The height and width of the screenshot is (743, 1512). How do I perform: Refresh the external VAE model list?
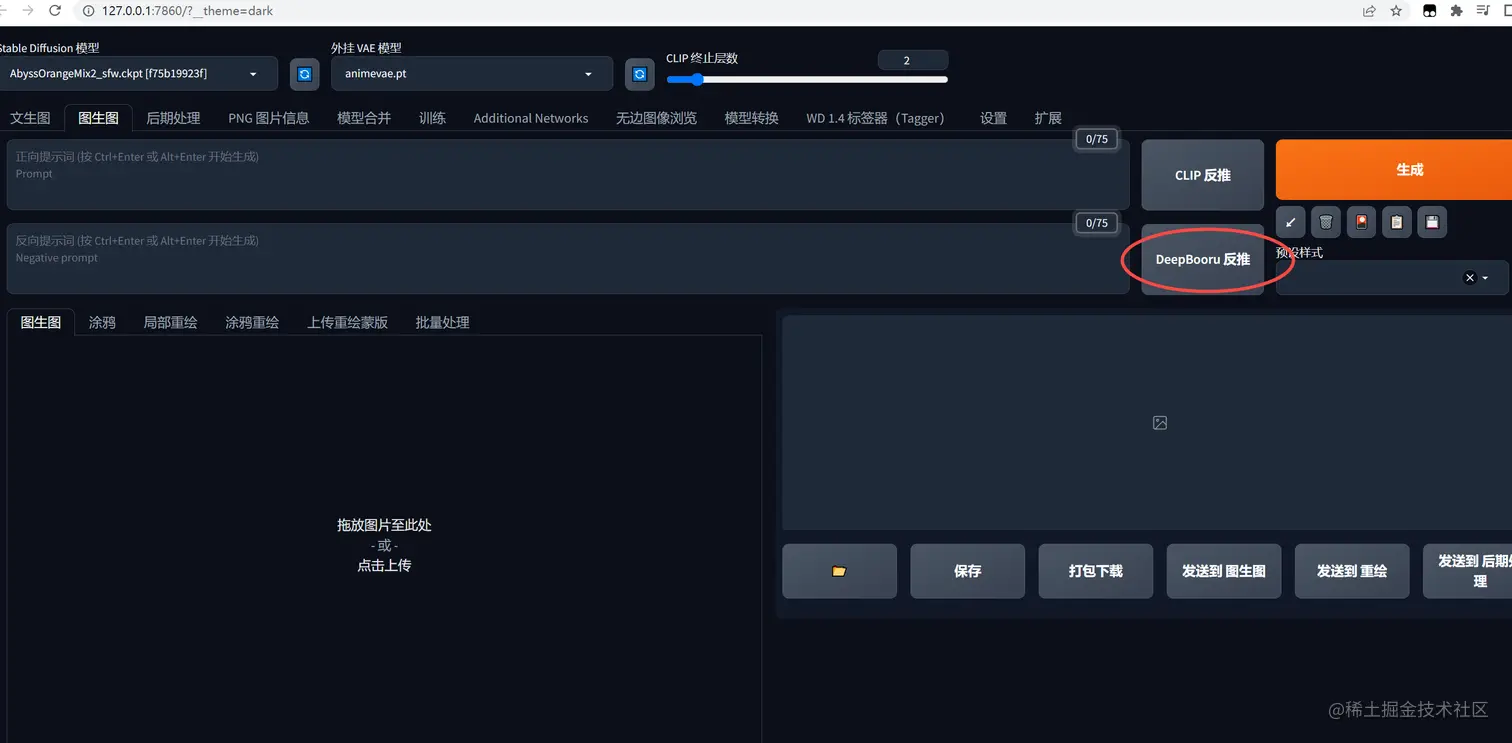[640, 74]
